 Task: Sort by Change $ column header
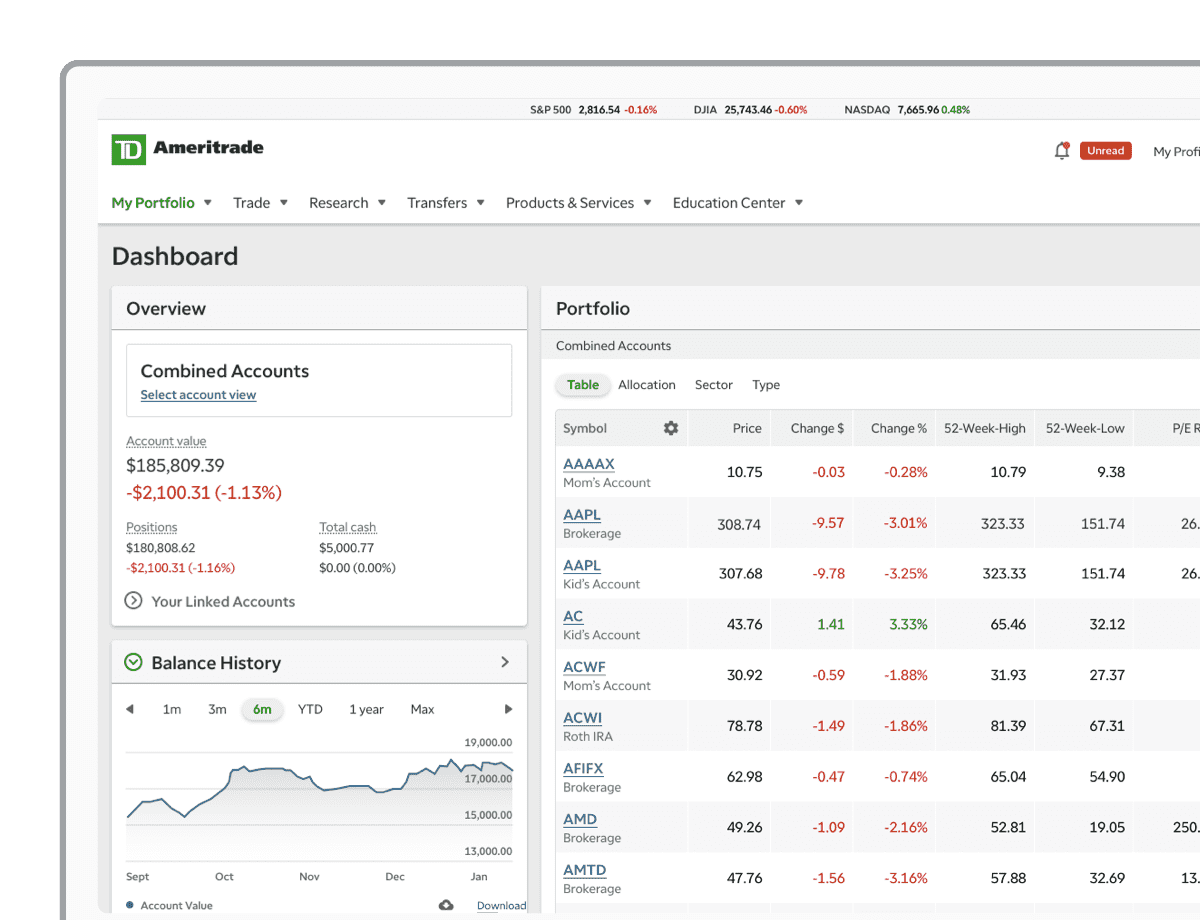[817, 428]
